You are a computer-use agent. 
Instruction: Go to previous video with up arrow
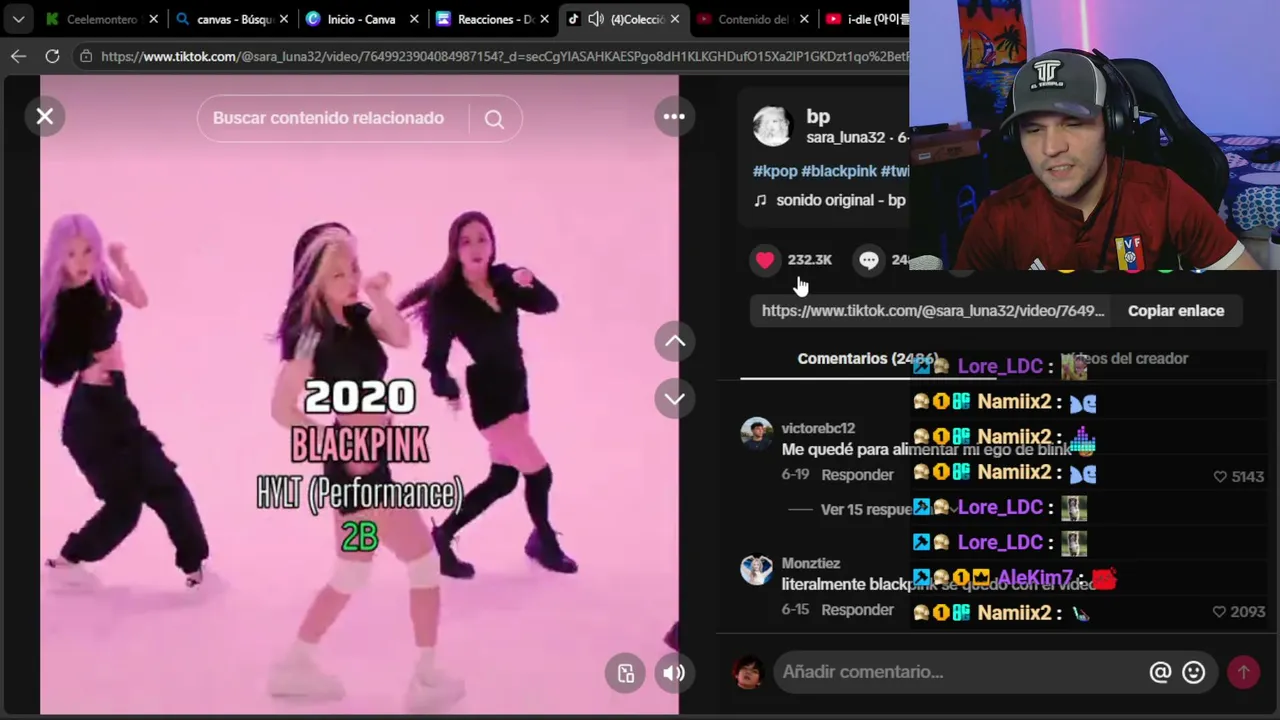click(675, 342)
